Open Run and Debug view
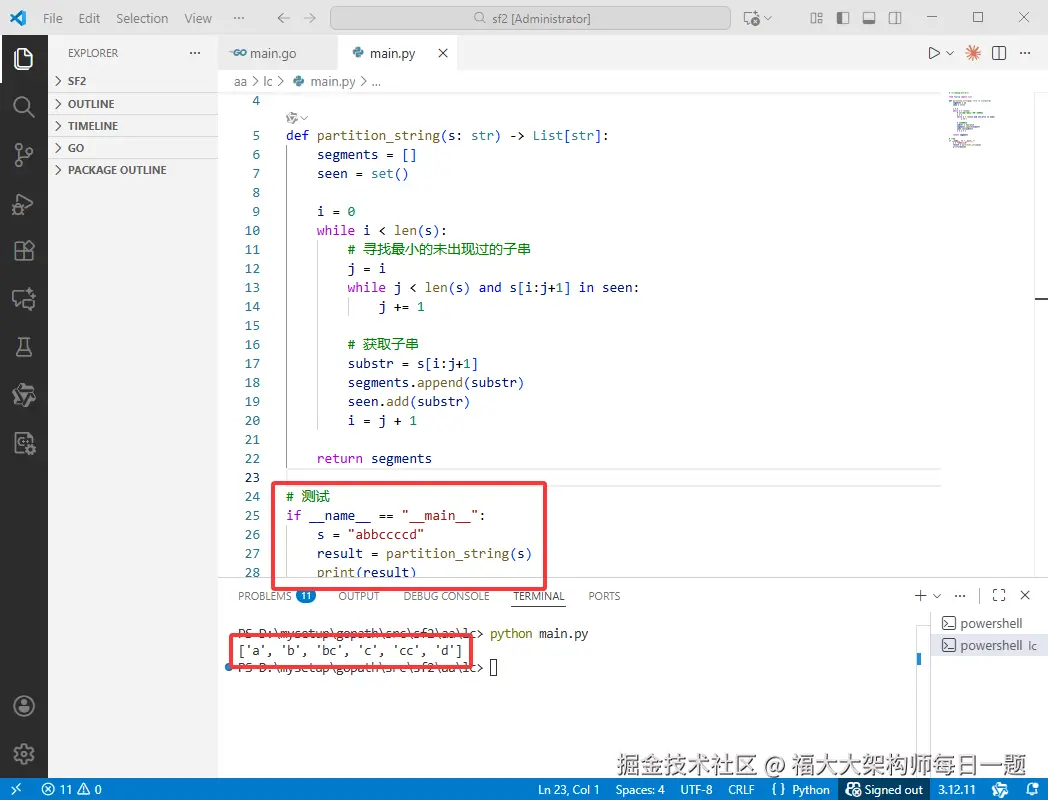This screenshot has height=800, width=1048. [x=23, y=203]
